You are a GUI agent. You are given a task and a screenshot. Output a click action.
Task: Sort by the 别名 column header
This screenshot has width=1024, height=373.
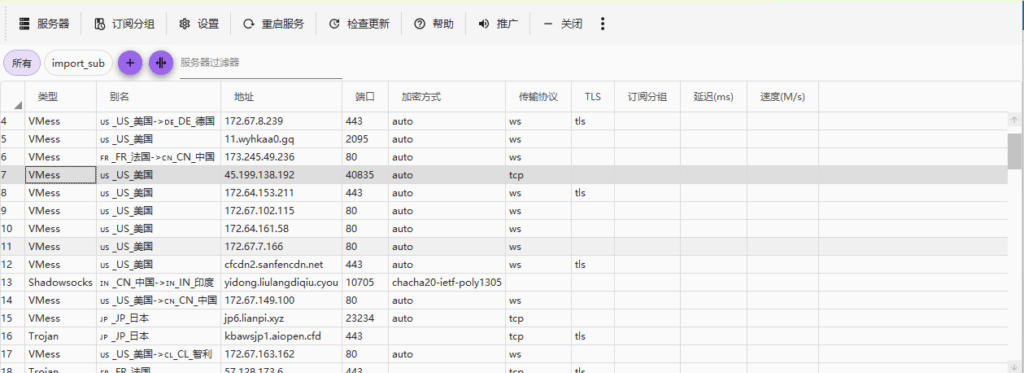159,97
